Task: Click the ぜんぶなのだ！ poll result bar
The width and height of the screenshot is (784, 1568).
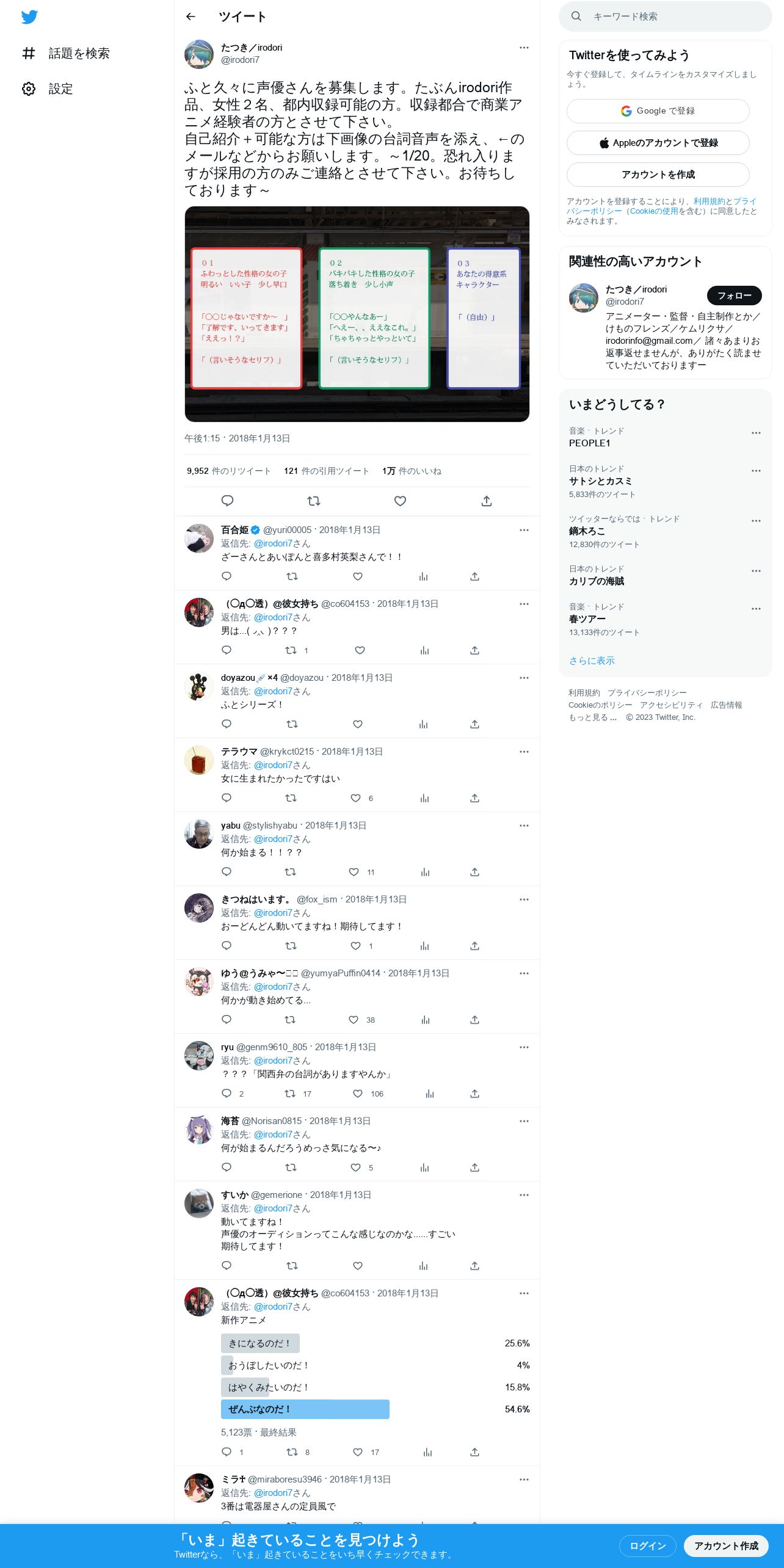Action: coord(305,1409)
